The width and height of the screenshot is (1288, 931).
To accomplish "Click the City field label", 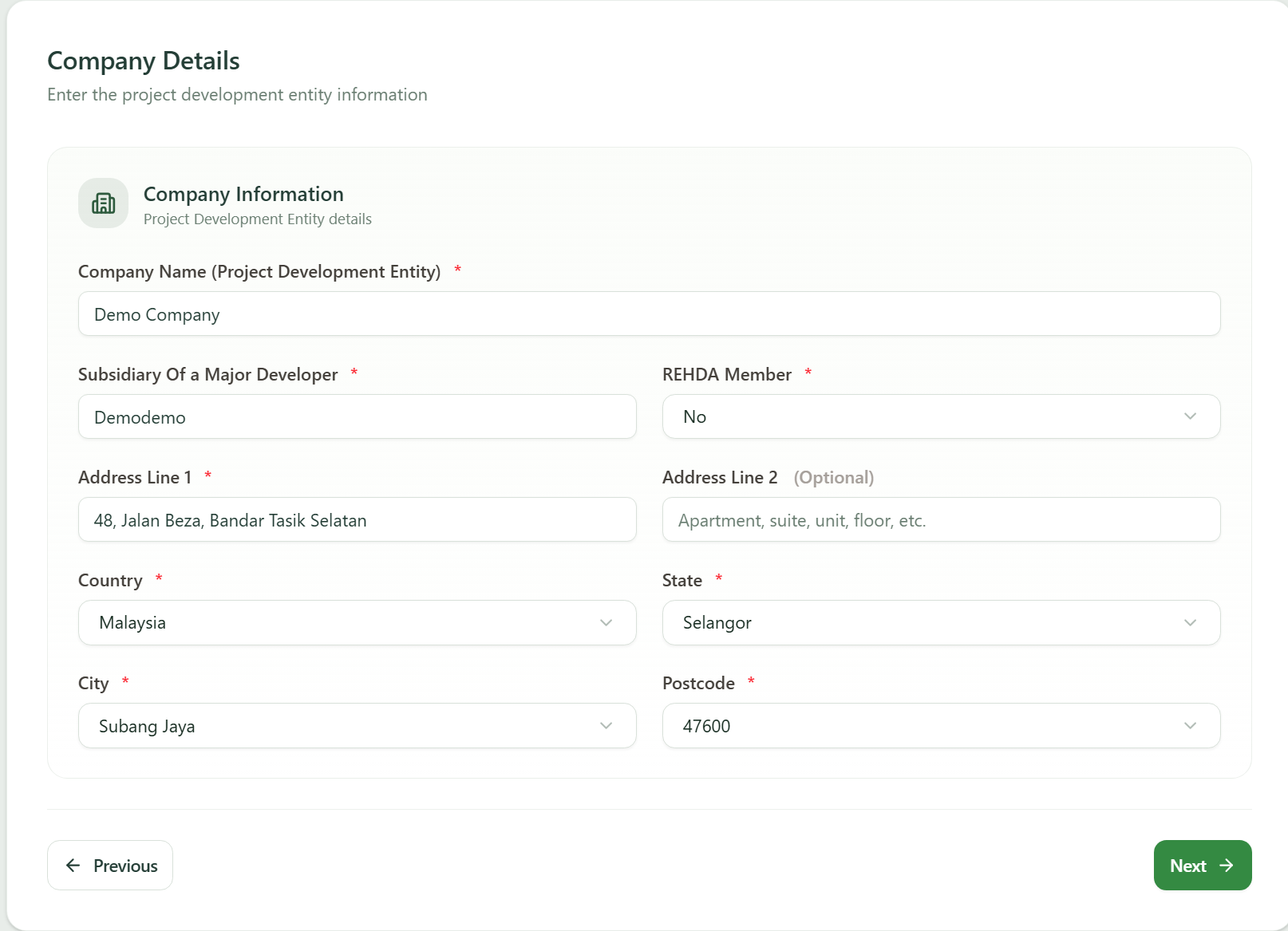I will click(93, 683).
